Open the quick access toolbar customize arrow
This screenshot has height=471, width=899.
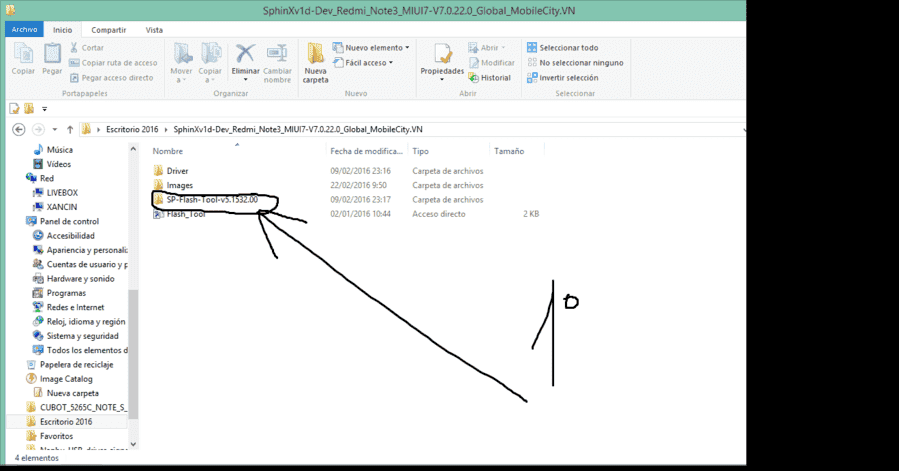coord(44,109)
